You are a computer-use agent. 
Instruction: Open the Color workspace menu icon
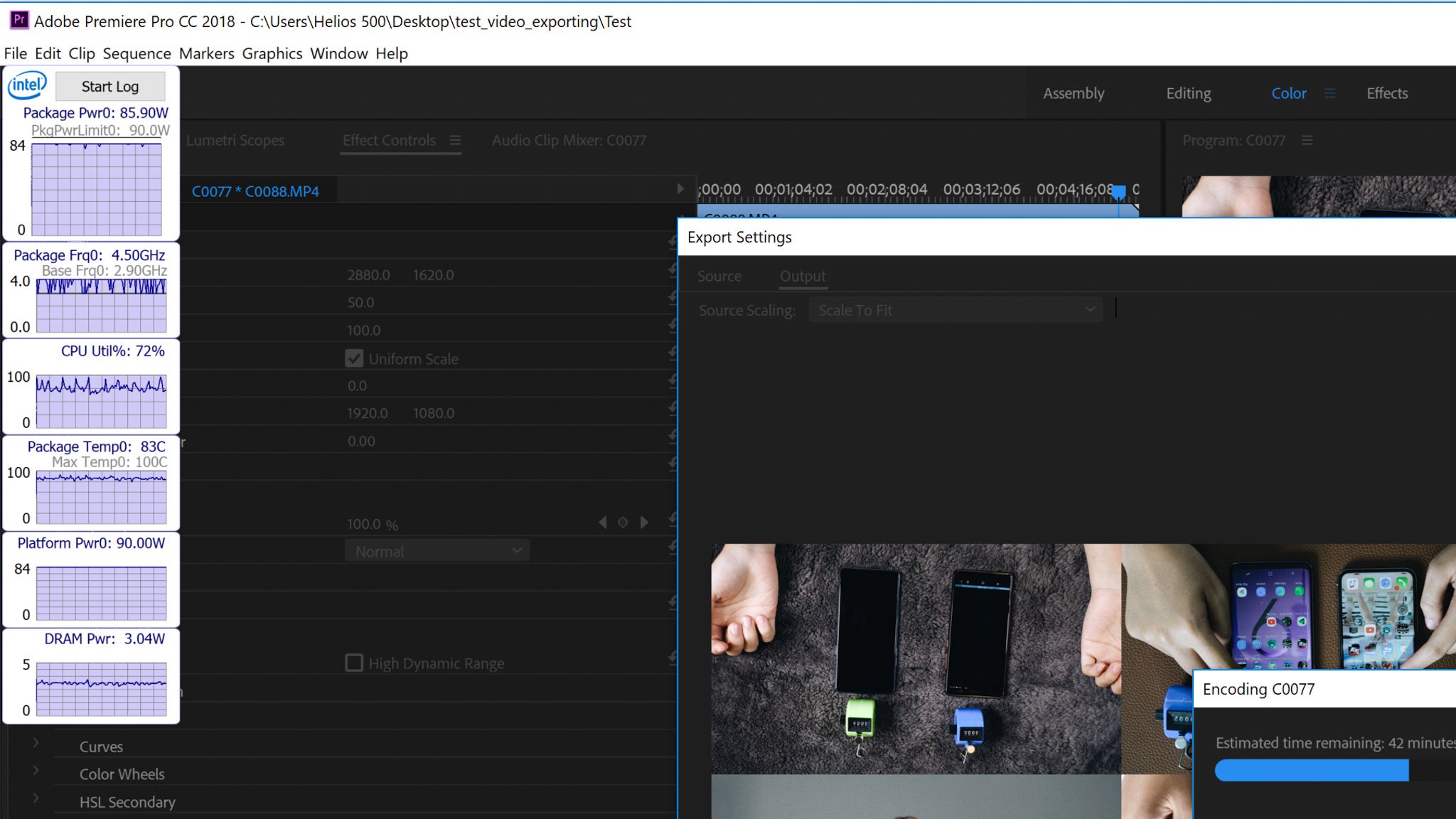[1329, 93]
